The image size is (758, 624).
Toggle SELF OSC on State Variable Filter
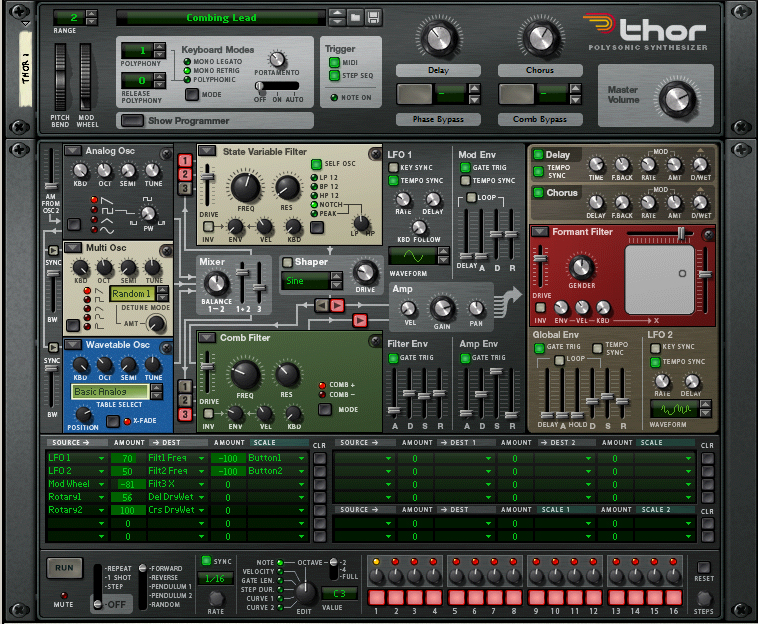click(316, 164)
